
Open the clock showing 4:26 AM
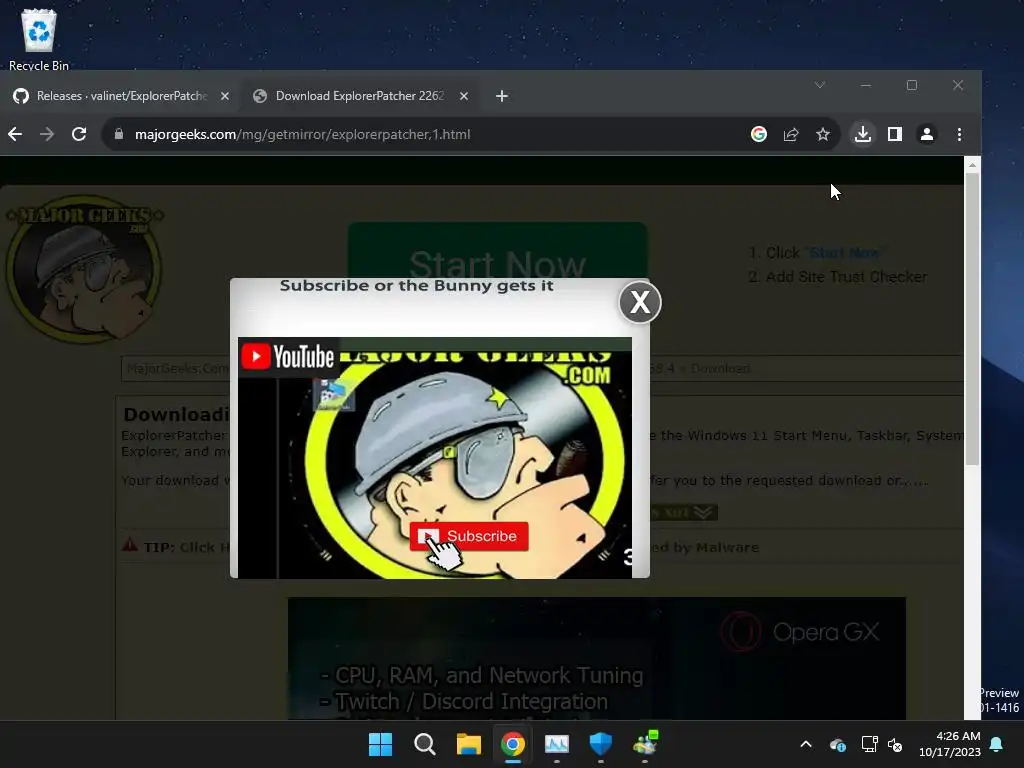pyautogui.click(x=950, y=744)
